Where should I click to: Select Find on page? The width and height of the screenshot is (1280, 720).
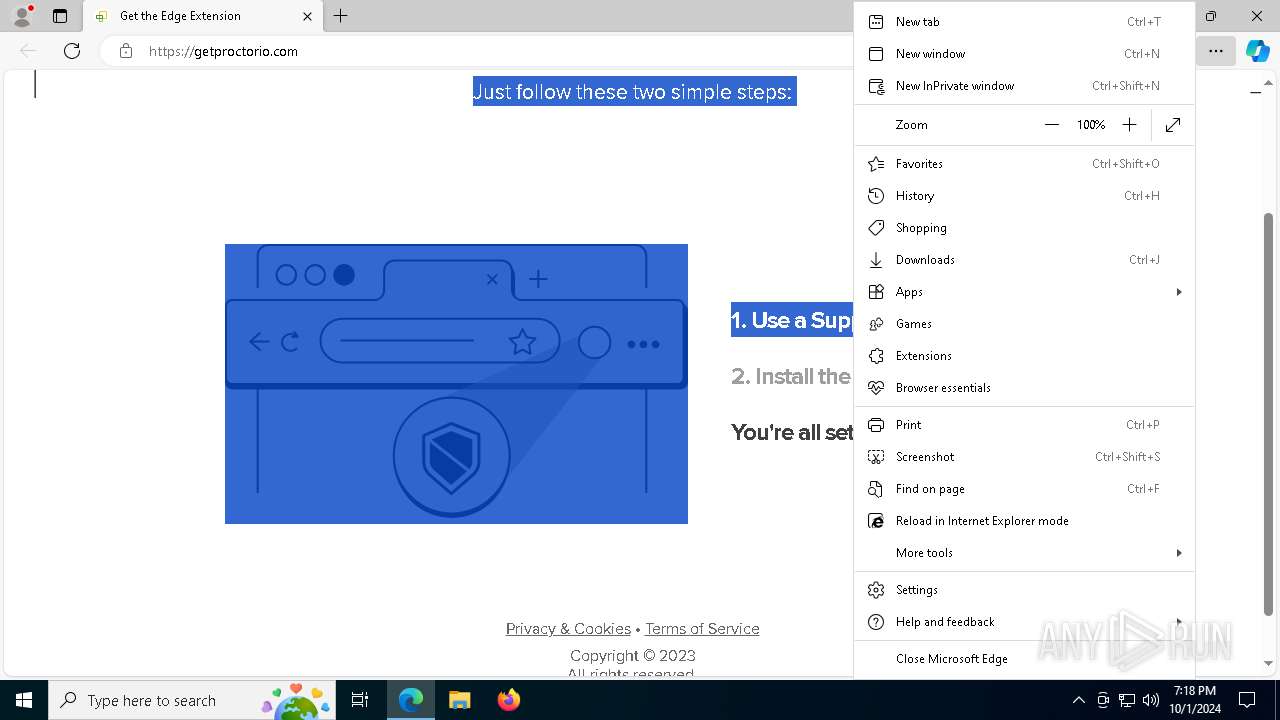(x=1024, y=489)
